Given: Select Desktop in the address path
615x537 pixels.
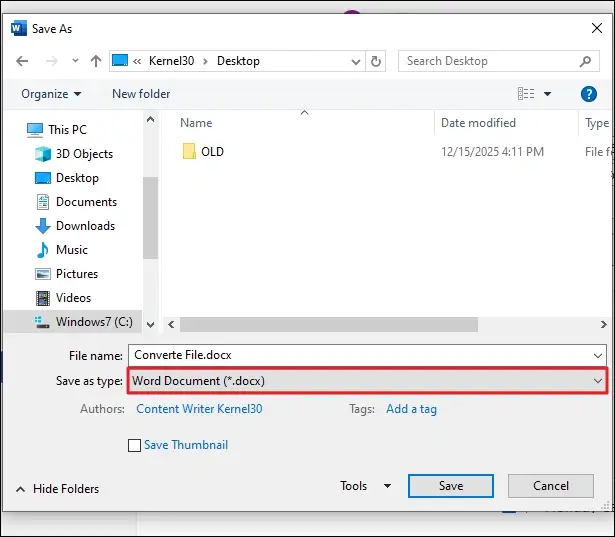Looking at the screenshot, I should tap(238, 61).
